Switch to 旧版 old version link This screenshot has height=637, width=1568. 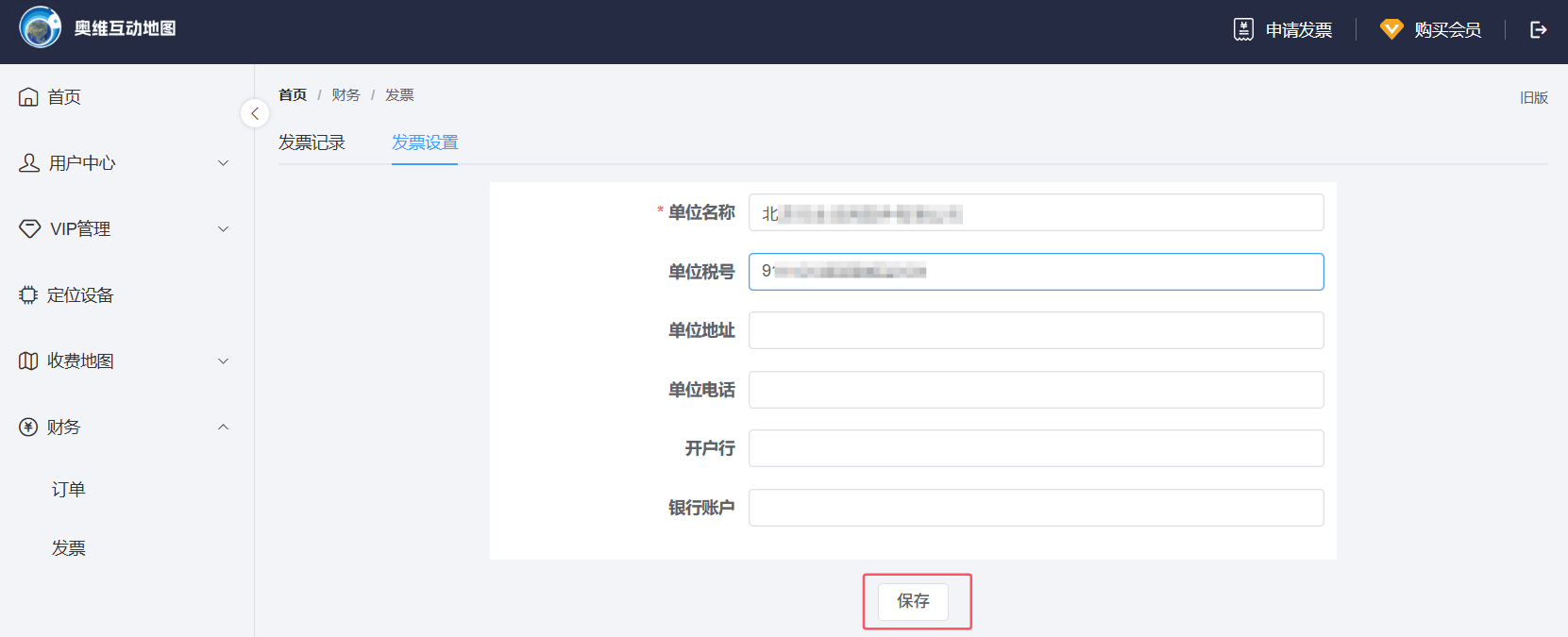pyautogui.click(x=1533, y=97)
